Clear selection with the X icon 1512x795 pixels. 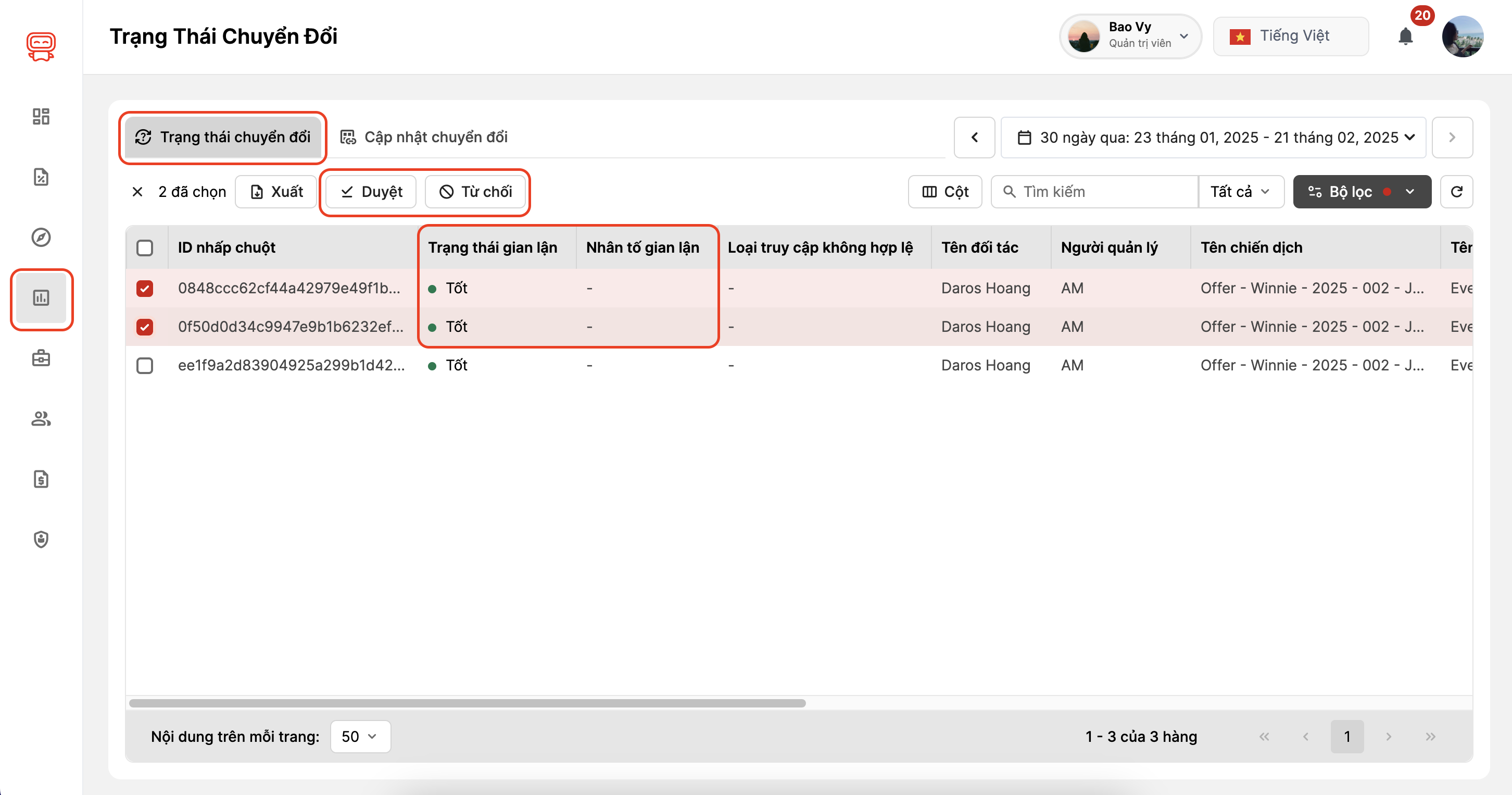pyautogui.click(x=137, y=191)
